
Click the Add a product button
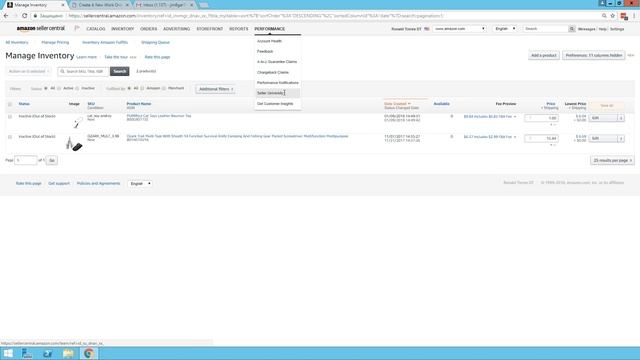coord(544,55)
